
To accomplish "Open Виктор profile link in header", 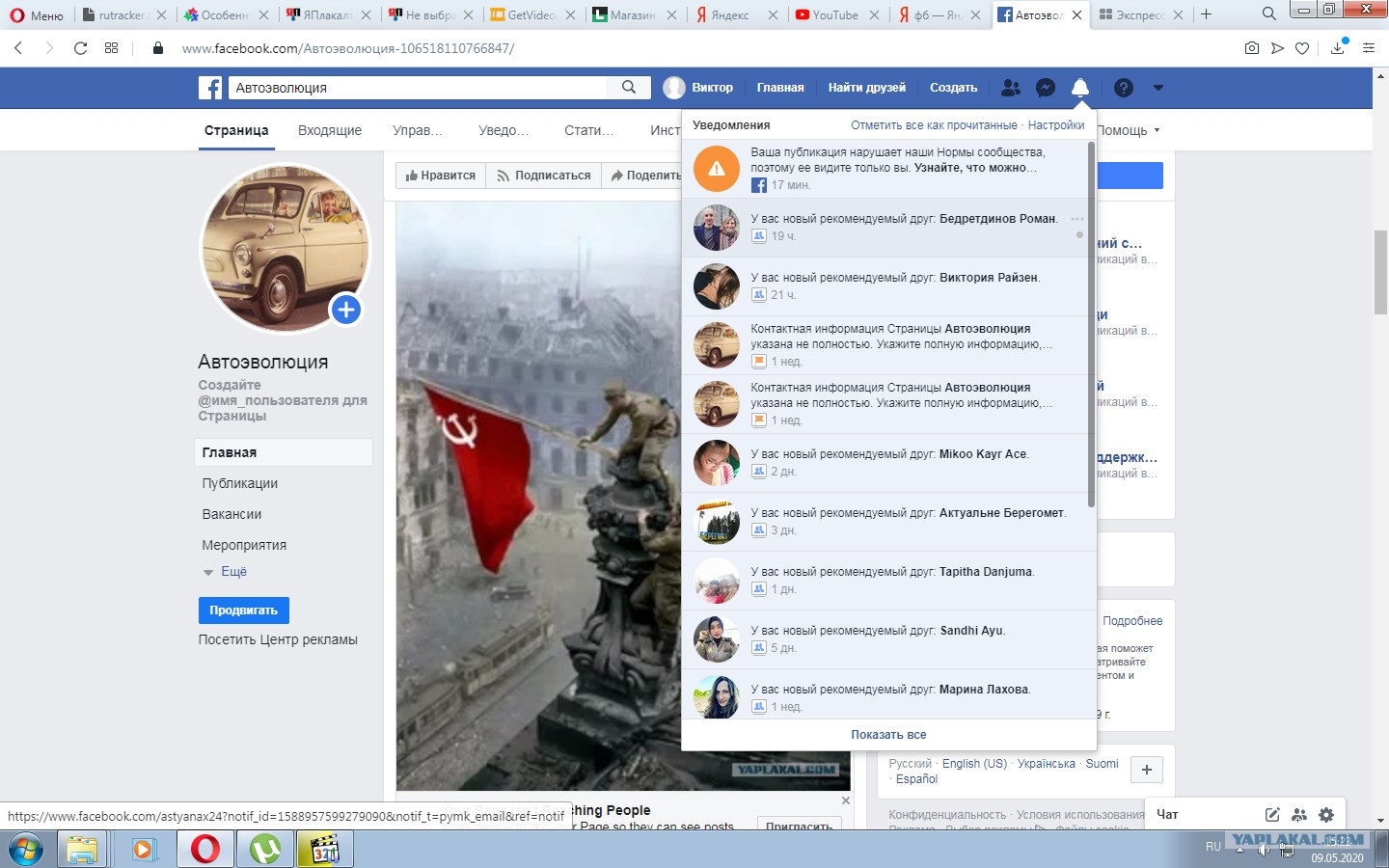I will point(699,88).
